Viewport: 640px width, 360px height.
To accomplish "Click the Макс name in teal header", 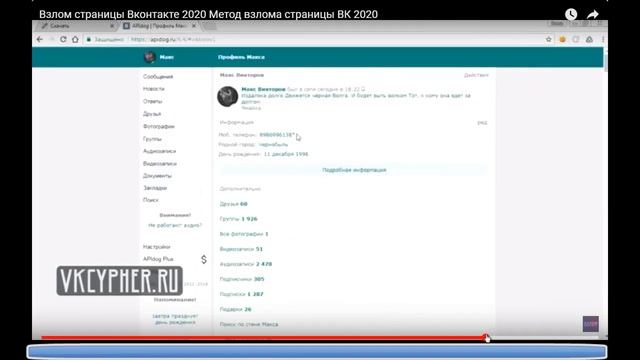I will pos(167,57).
